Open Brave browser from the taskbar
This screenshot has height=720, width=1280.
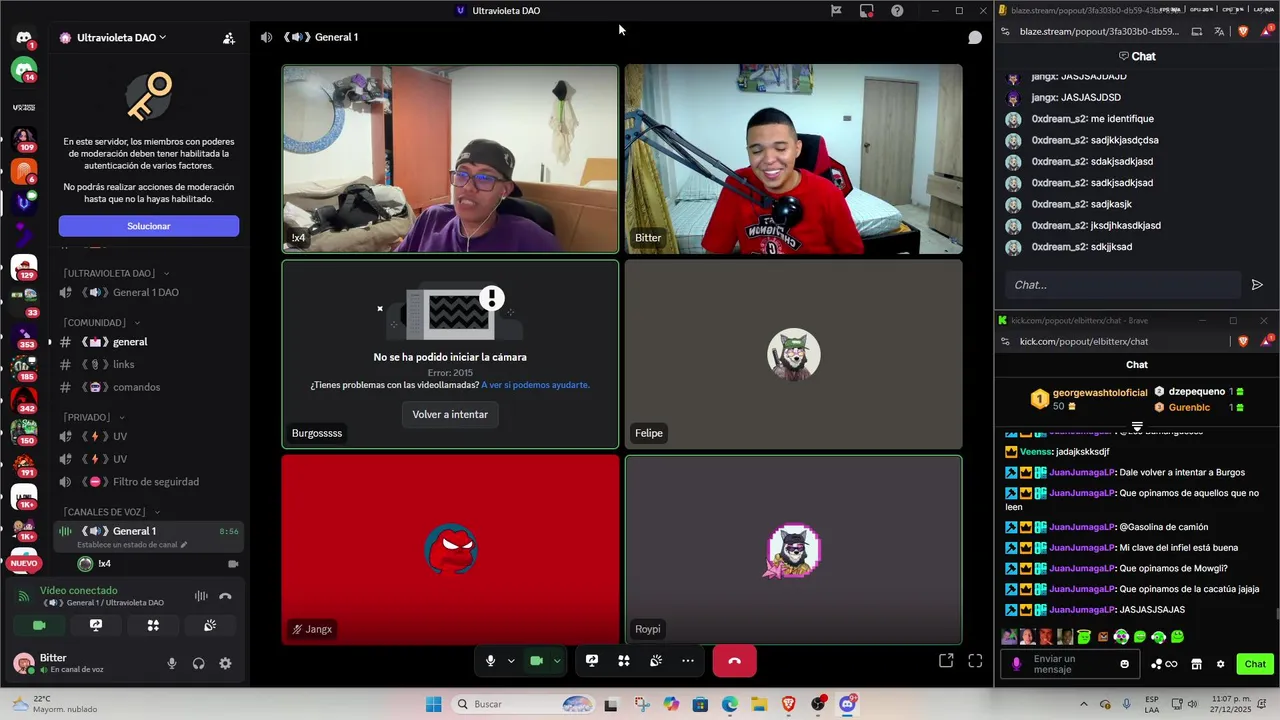point(789,704)
